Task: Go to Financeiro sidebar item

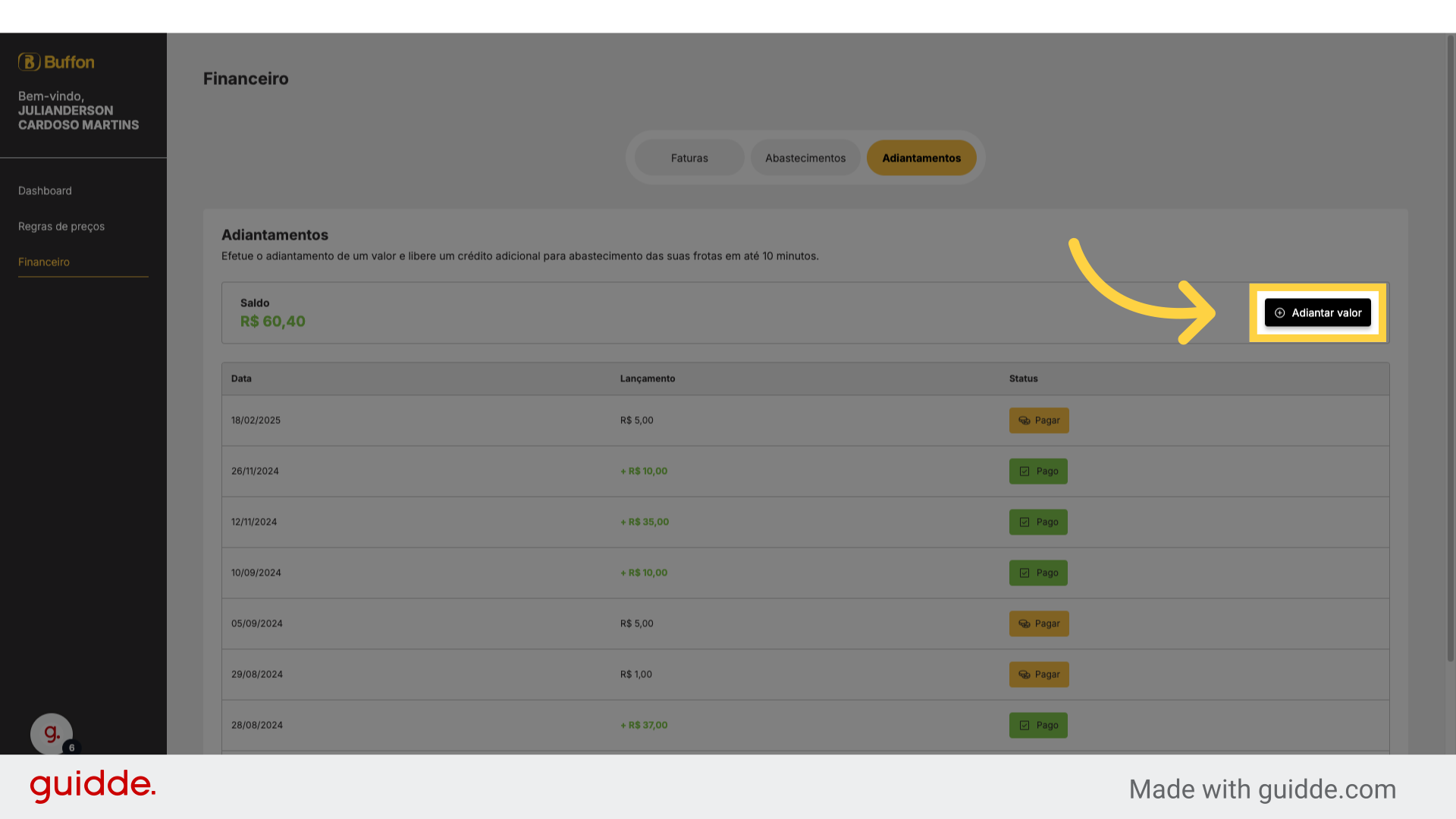Action: (44, 262)
